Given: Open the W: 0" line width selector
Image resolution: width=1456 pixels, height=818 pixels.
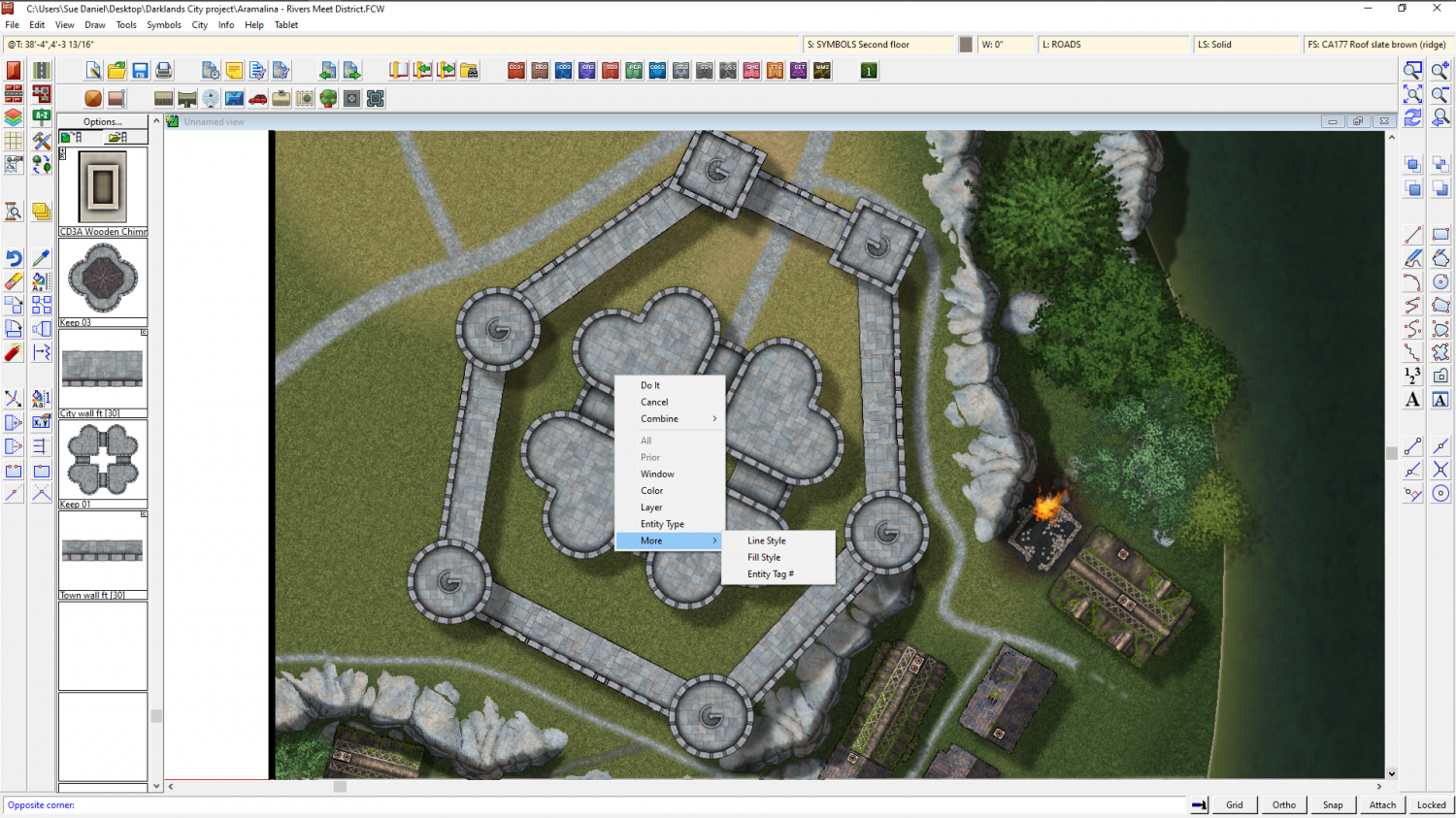Looking at the screenshot, I should [1006, 45].
